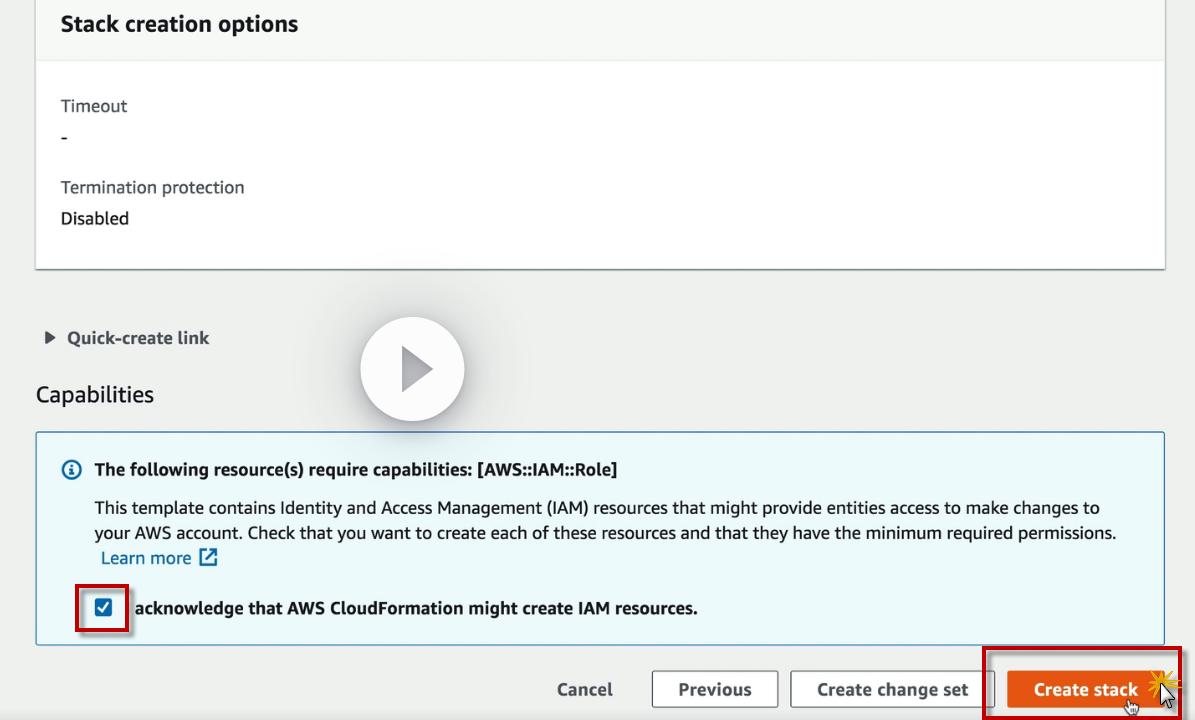1195x720 pixels.
Task: Click the external link icon beside Learn more
Action: click(x=208, y=558)
